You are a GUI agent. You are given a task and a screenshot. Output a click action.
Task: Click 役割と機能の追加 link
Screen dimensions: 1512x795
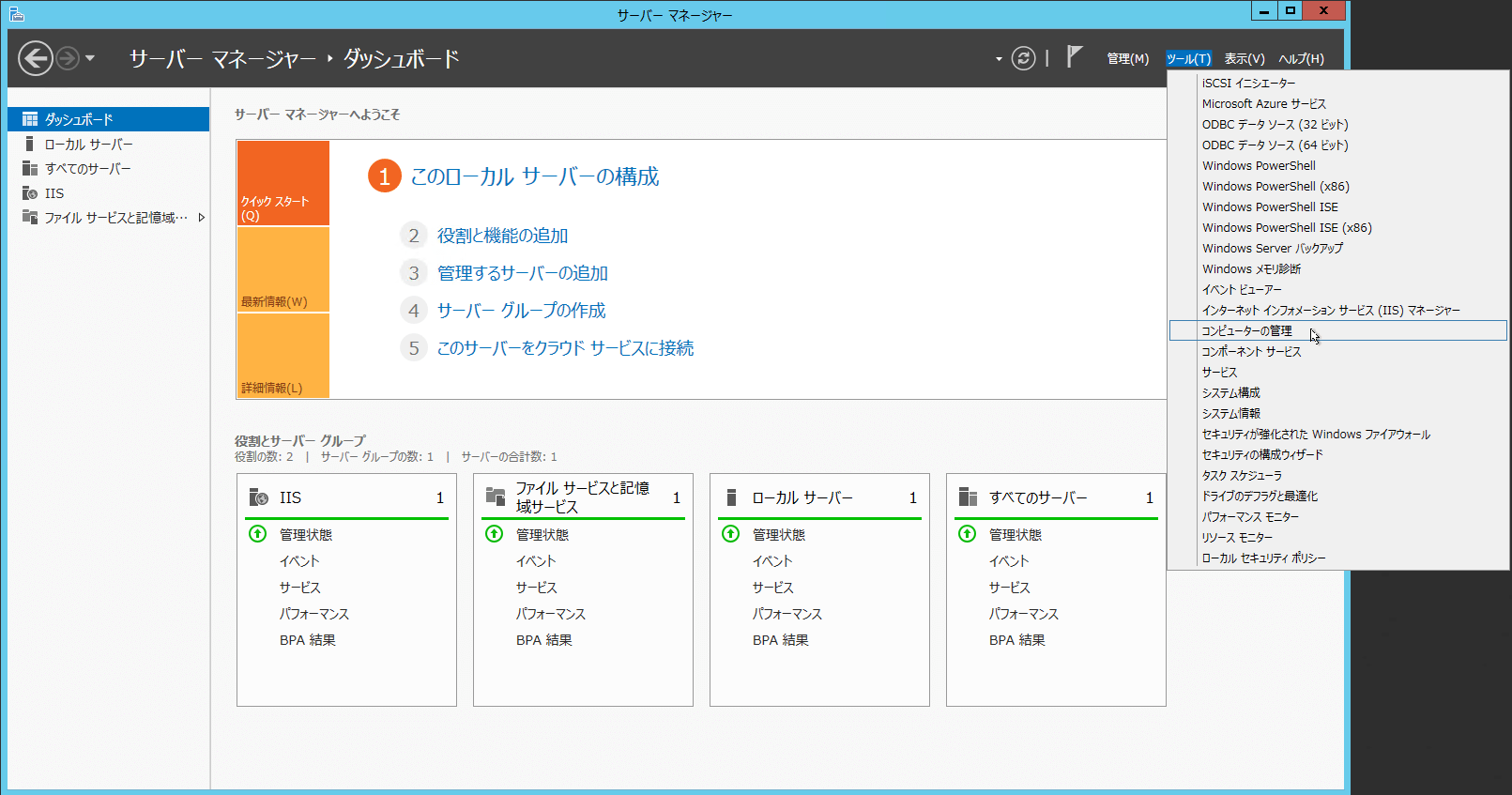click(503, 236)
